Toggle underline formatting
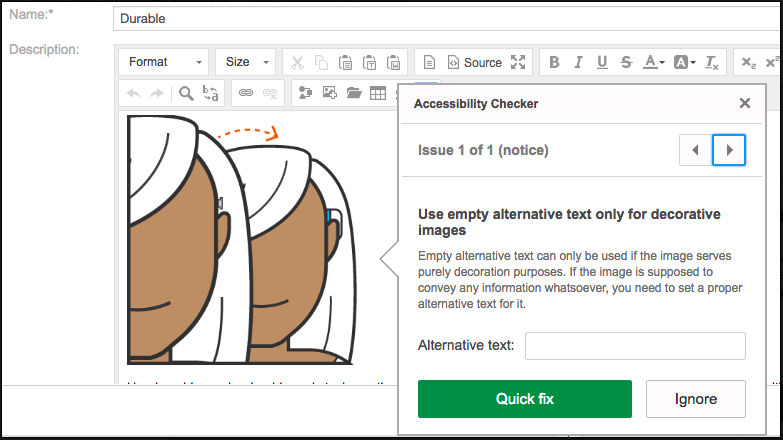This screenshot has height=440, width=783. click(602, 62)
